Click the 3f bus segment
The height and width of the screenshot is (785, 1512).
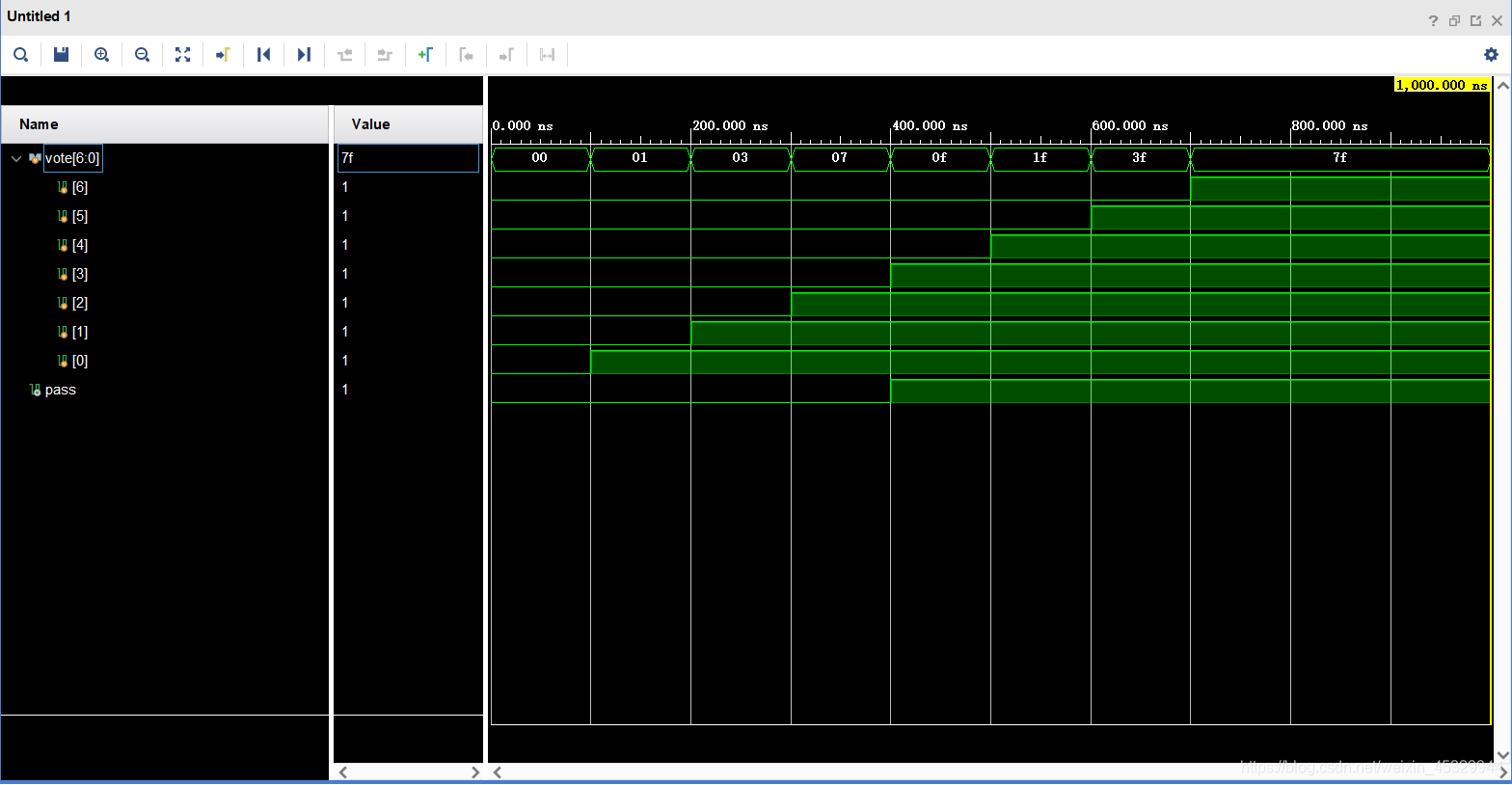point(1140,158)
